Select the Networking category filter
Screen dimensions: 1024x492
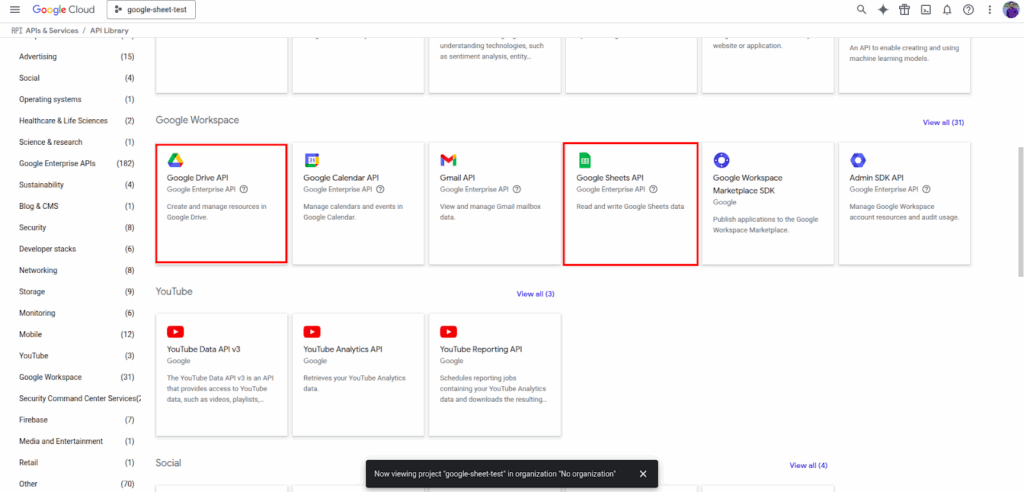(x=39, y=270)
